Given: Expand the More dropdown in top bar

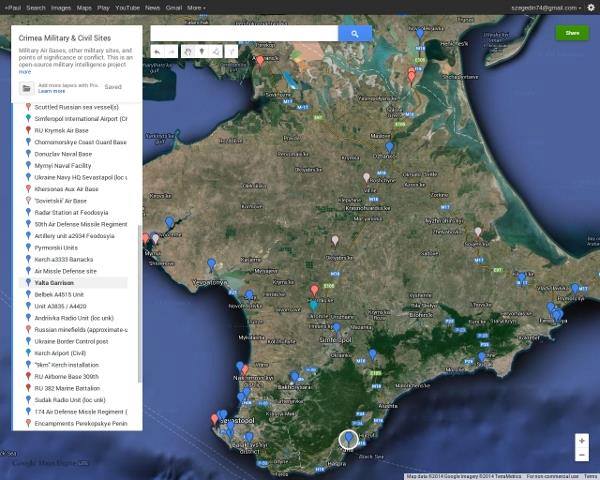Looking at the screenshot, I should tap(196, 7).
